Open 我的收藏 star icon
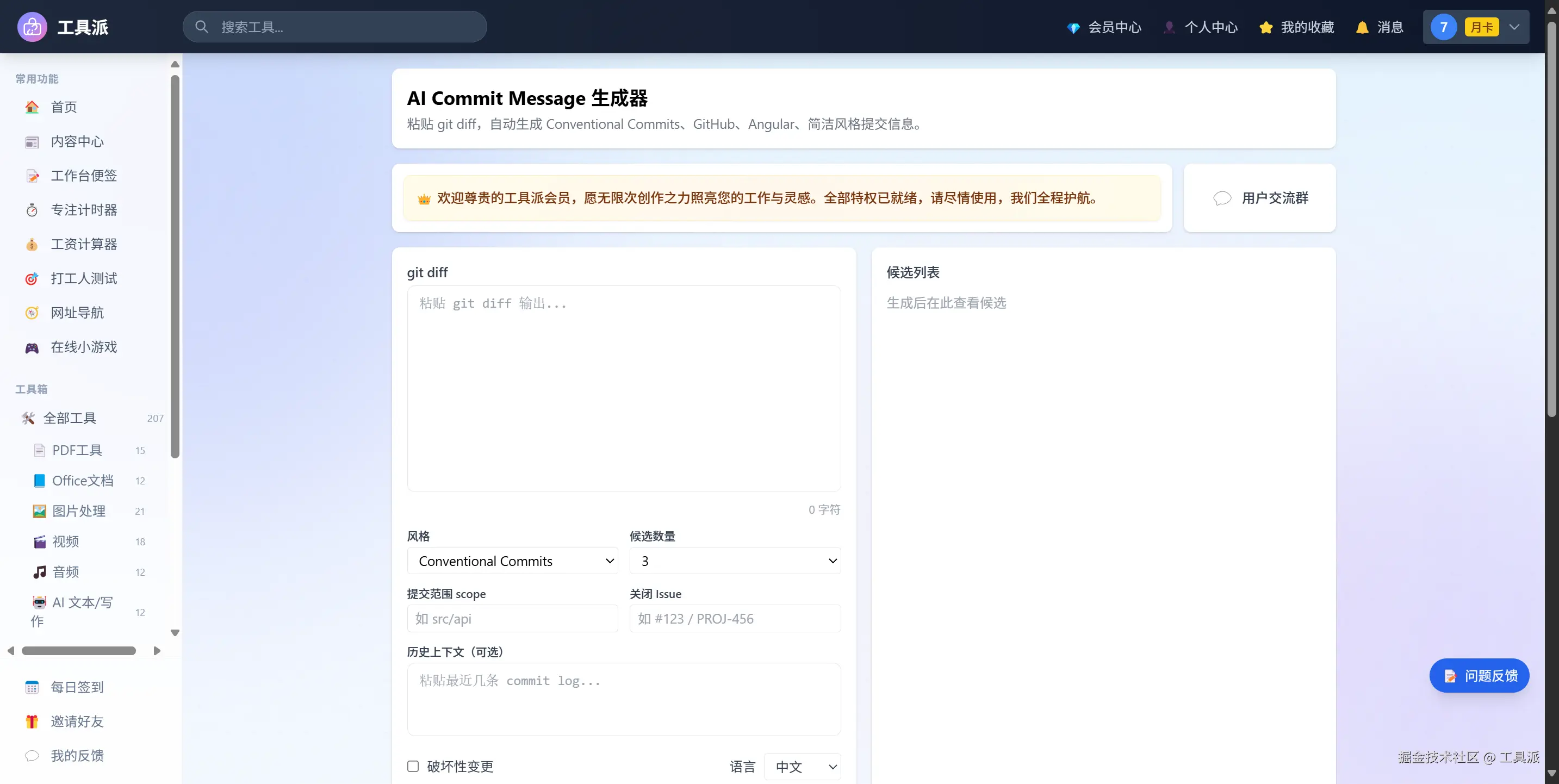Screen dimensions: 1559x784 point(1265,27)
